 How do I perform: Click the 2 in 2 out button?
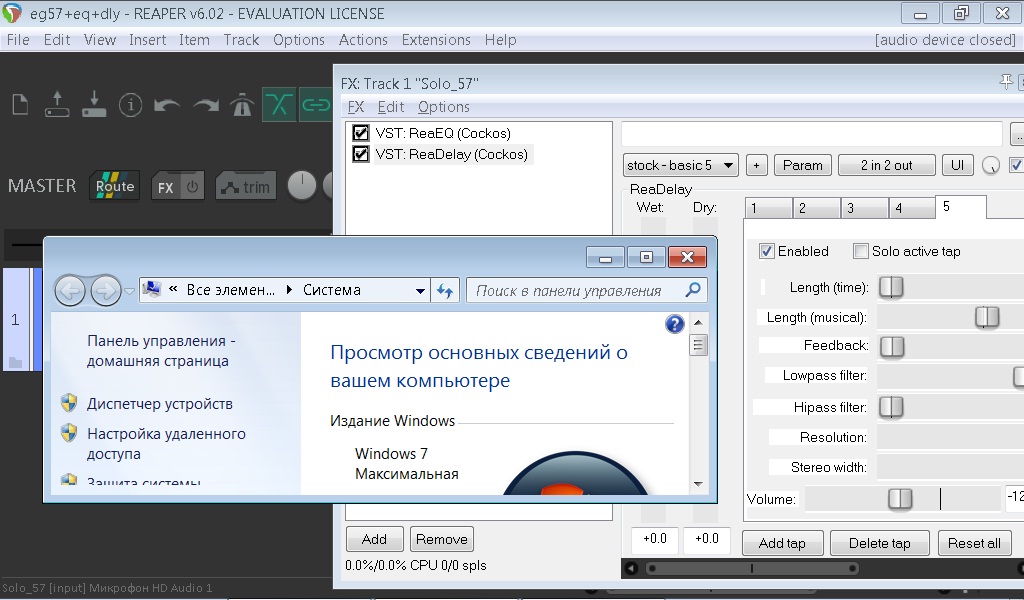point(886,166)
